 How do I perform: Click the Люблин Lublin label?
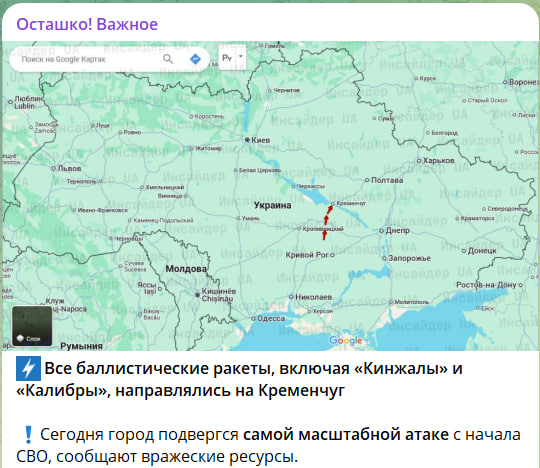28,102
